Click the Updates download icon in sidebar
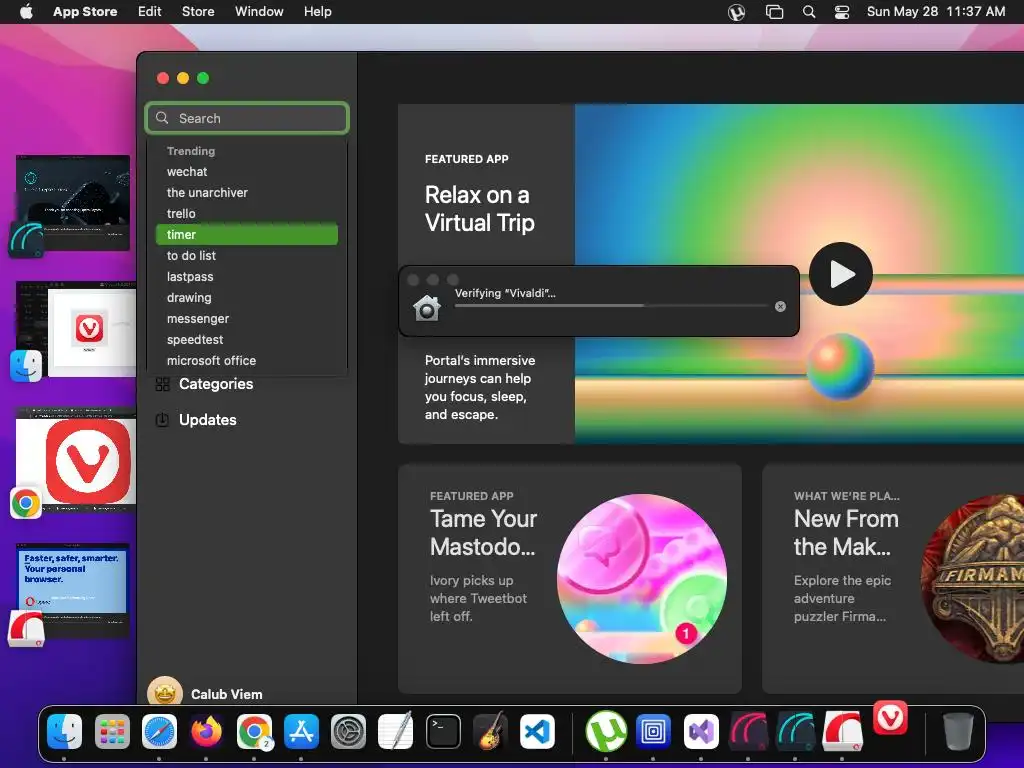The image size is (1024, 768). coord(163,420)
